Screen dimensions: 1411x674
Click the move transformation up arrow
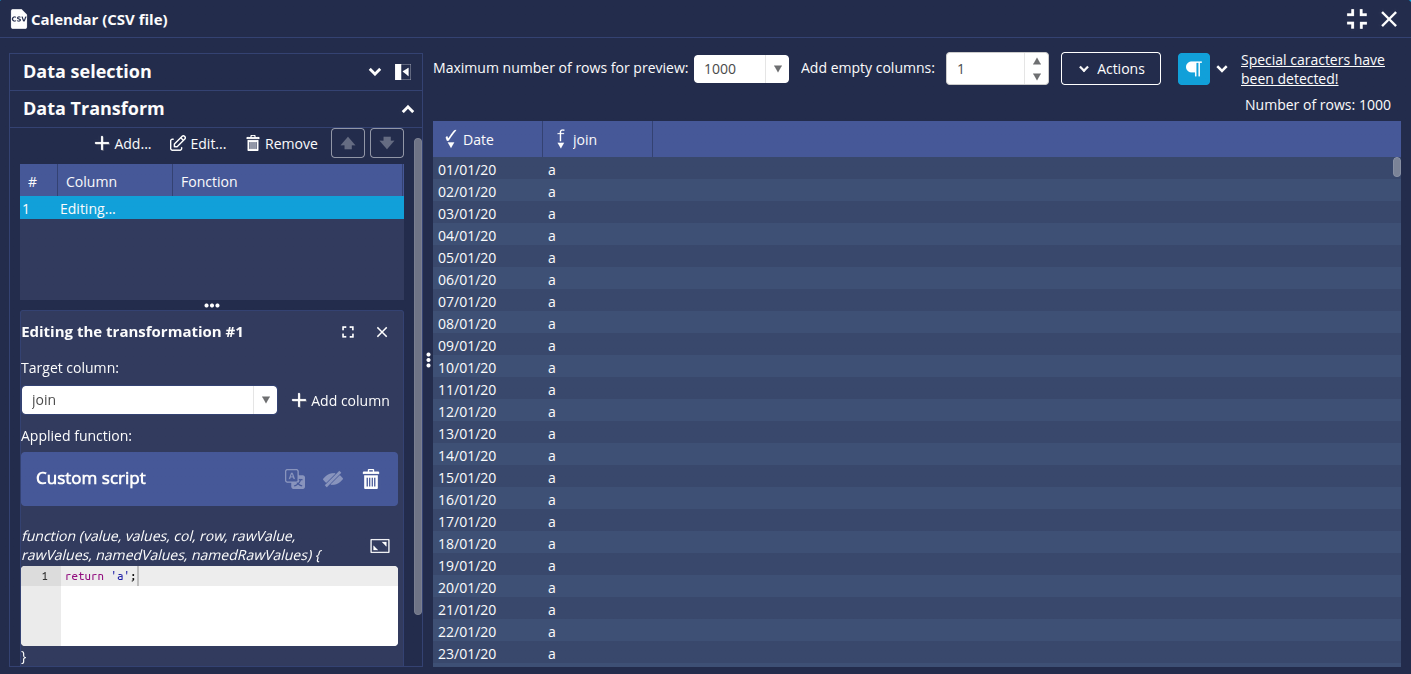[347, 143]
